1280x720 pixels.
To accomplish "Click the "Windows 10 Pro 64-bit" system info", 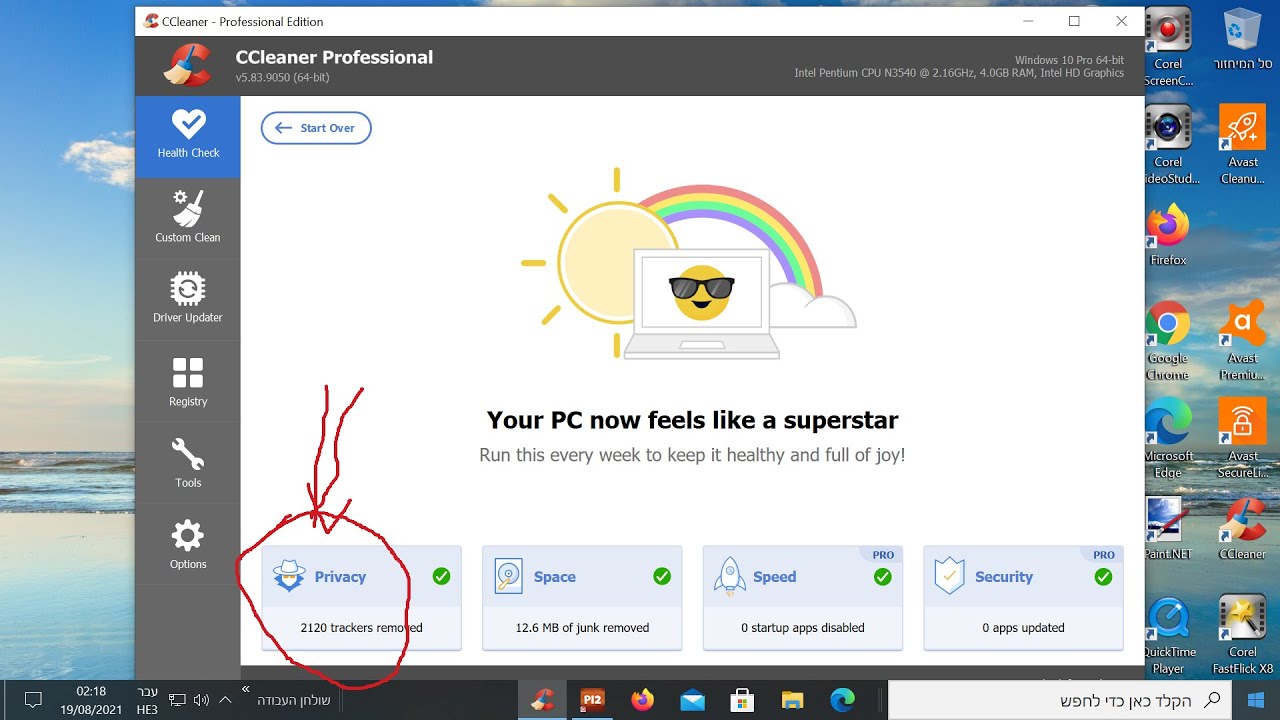I will 1069,60.
